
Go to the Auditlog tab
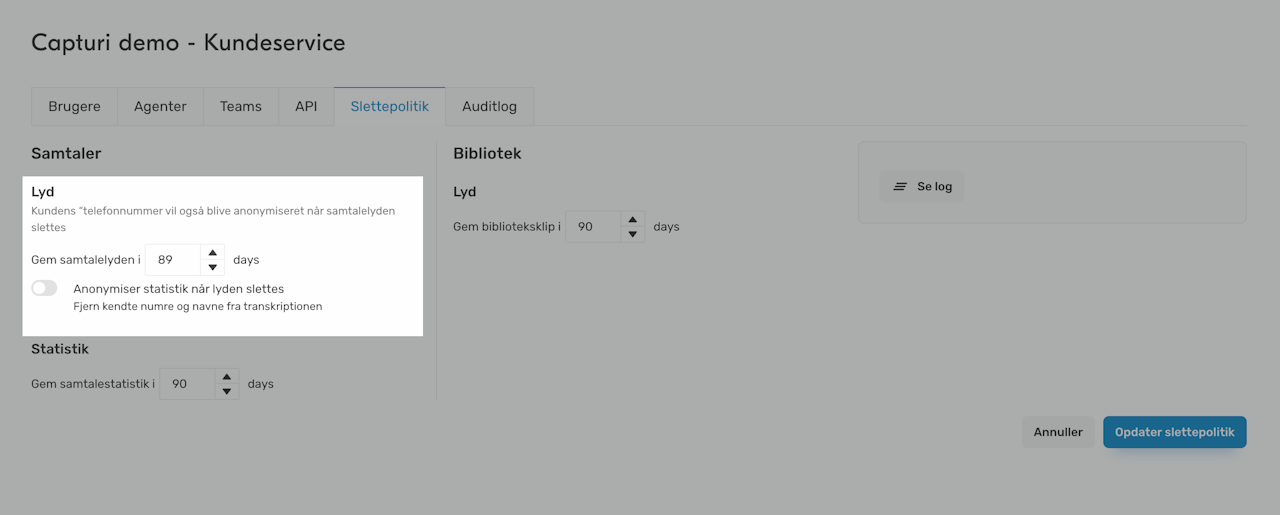click(489, 107)
